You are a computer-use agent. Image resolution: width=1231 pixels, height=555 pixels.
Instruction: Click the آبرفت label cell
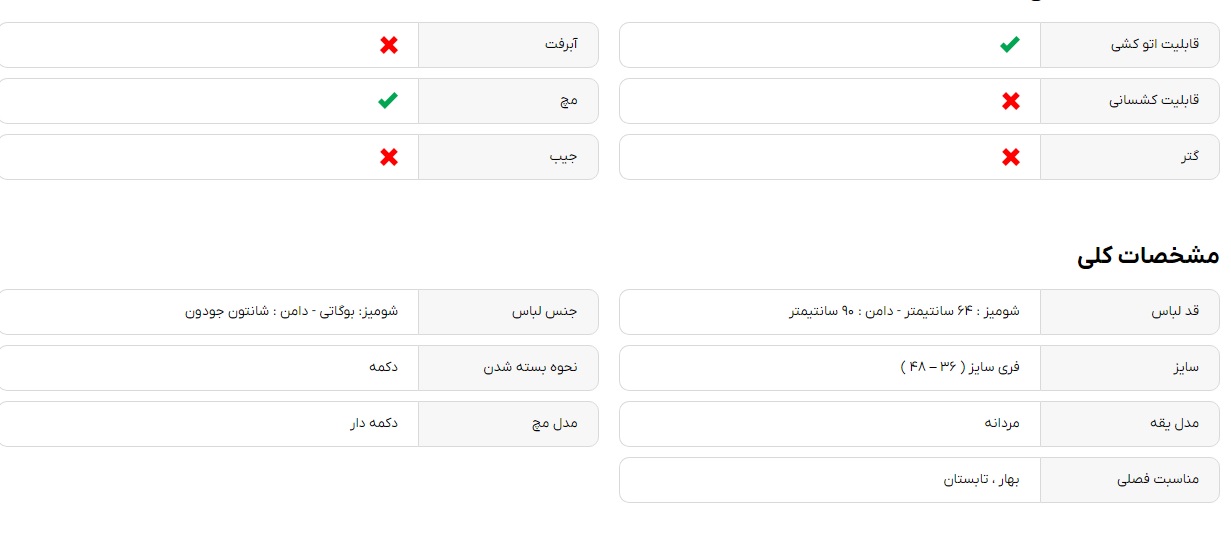tap(508, 45)
